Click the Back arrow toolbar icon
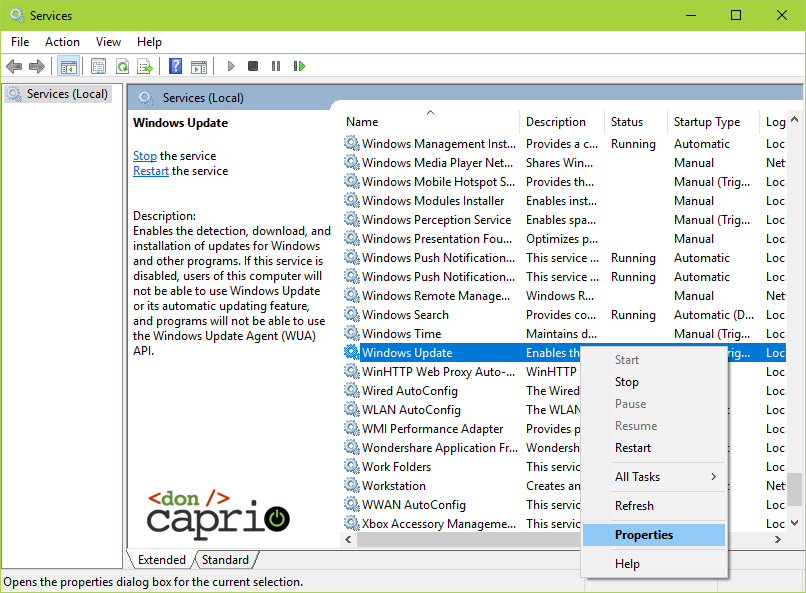Screen dimensions: 806x593 click(14, 66)
